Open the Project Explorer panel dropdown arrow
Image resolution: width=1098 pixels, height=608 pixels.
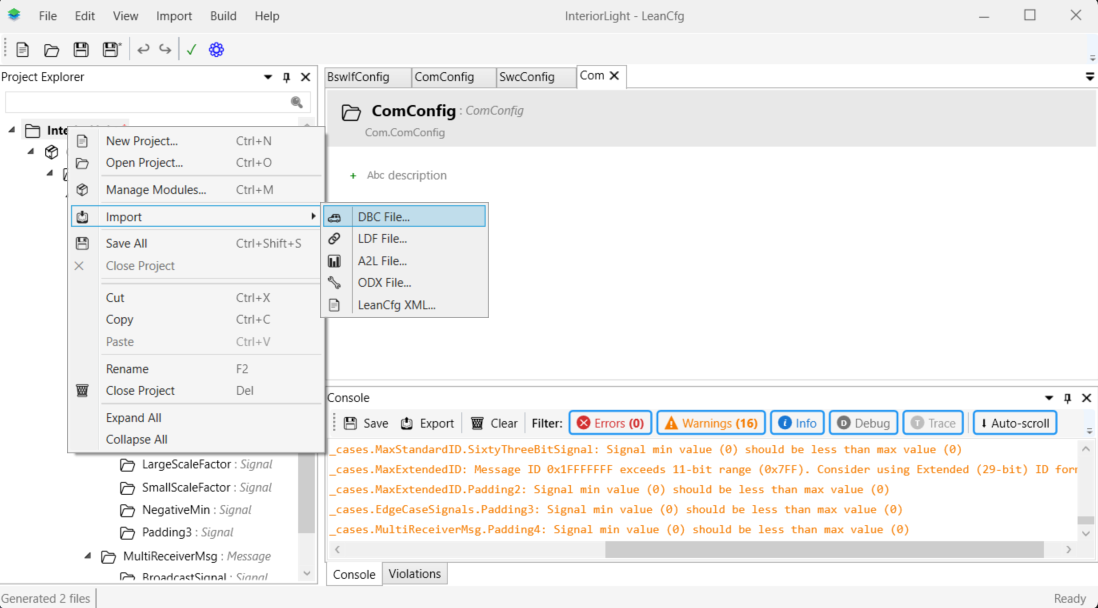268,77
